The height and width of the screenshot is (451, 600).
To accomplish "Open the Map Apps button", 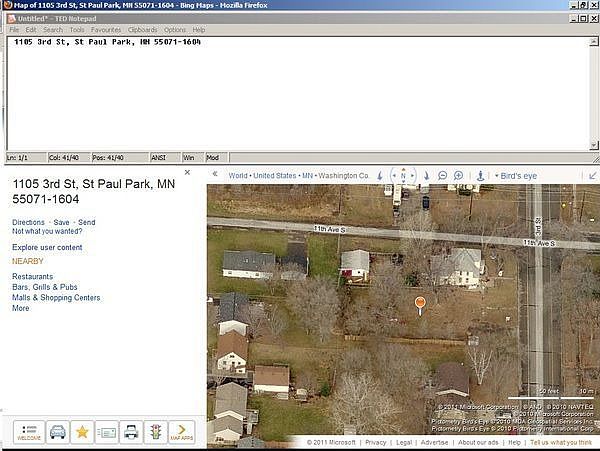I will [182, 431].
